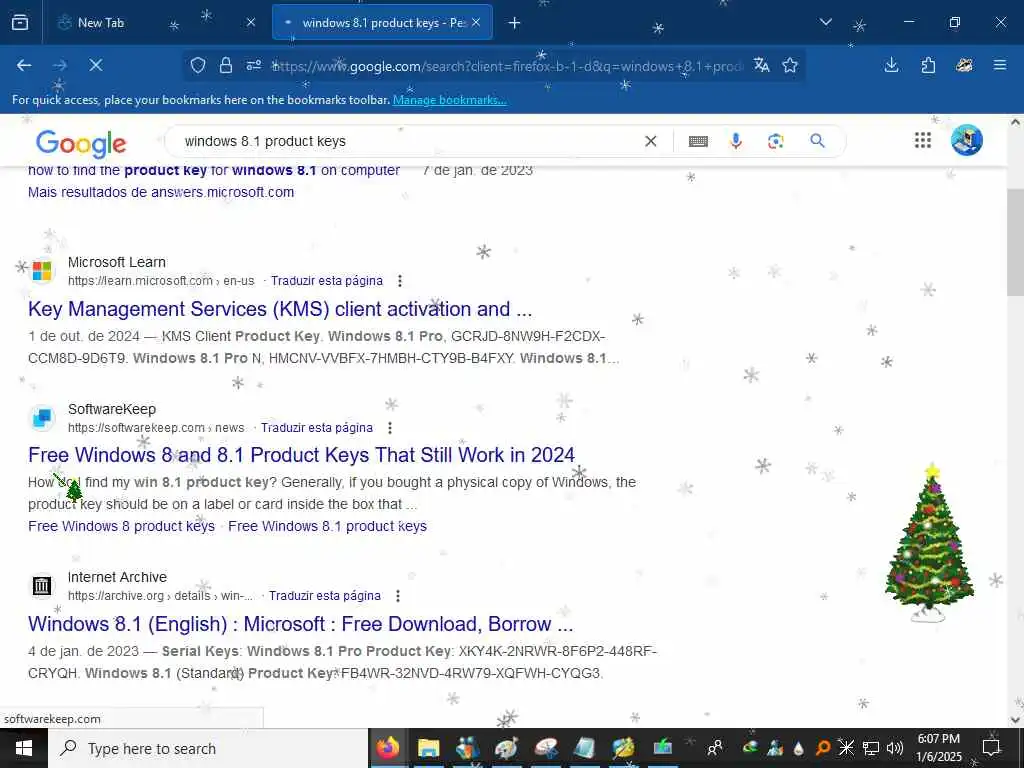This screenshot has width=1024, height=768.
Task: Translate this page via address bar icon
Action: pos(761,65)
